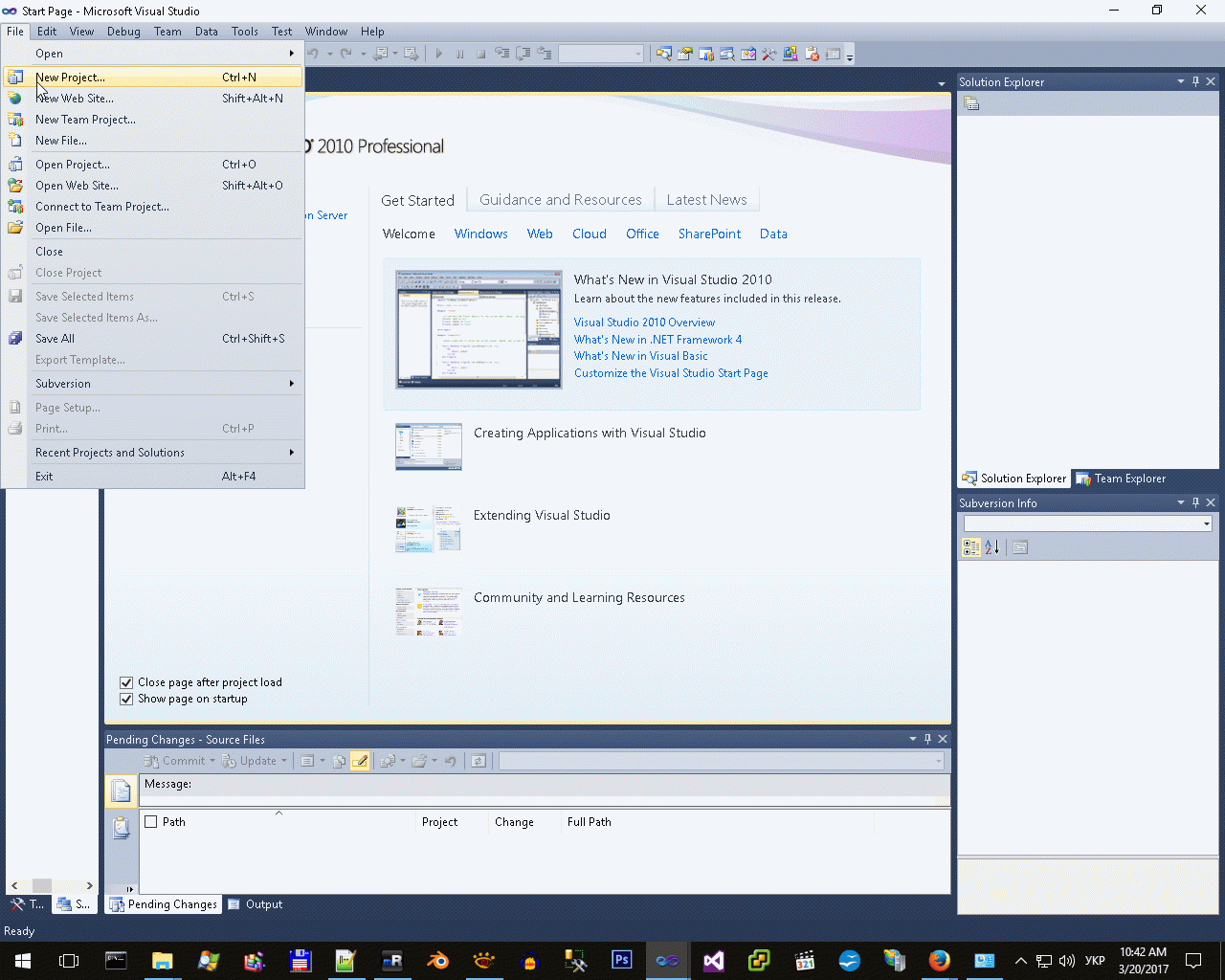
Task: Switch to the Output tab
Action: point(256,904)
